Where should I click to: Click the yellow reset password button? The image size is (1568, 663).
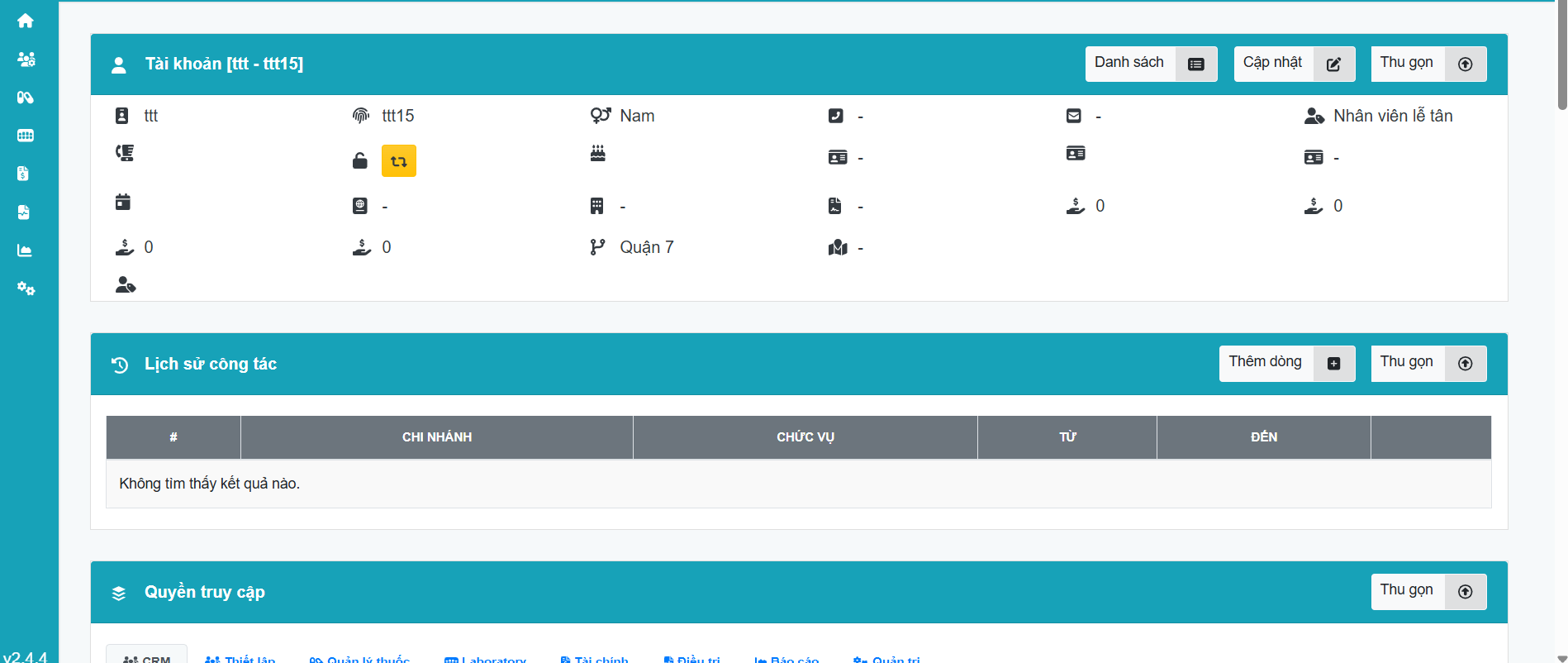pos(398,161)
